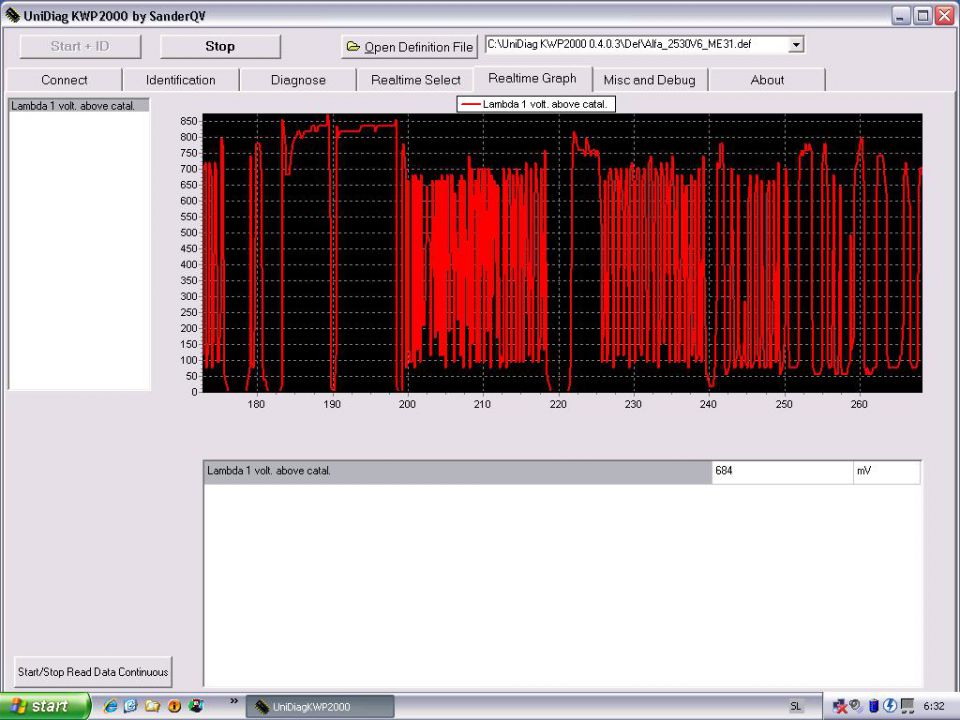Switch to the Realtime Select tab

[x=416, y=80]
